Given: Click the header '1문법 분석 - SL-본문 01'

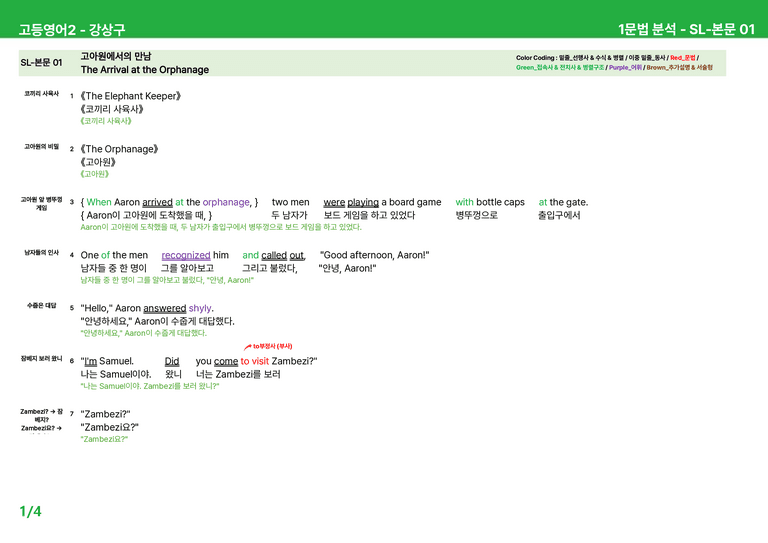Looking at the screenshot, I should click(x=686, y=29).
